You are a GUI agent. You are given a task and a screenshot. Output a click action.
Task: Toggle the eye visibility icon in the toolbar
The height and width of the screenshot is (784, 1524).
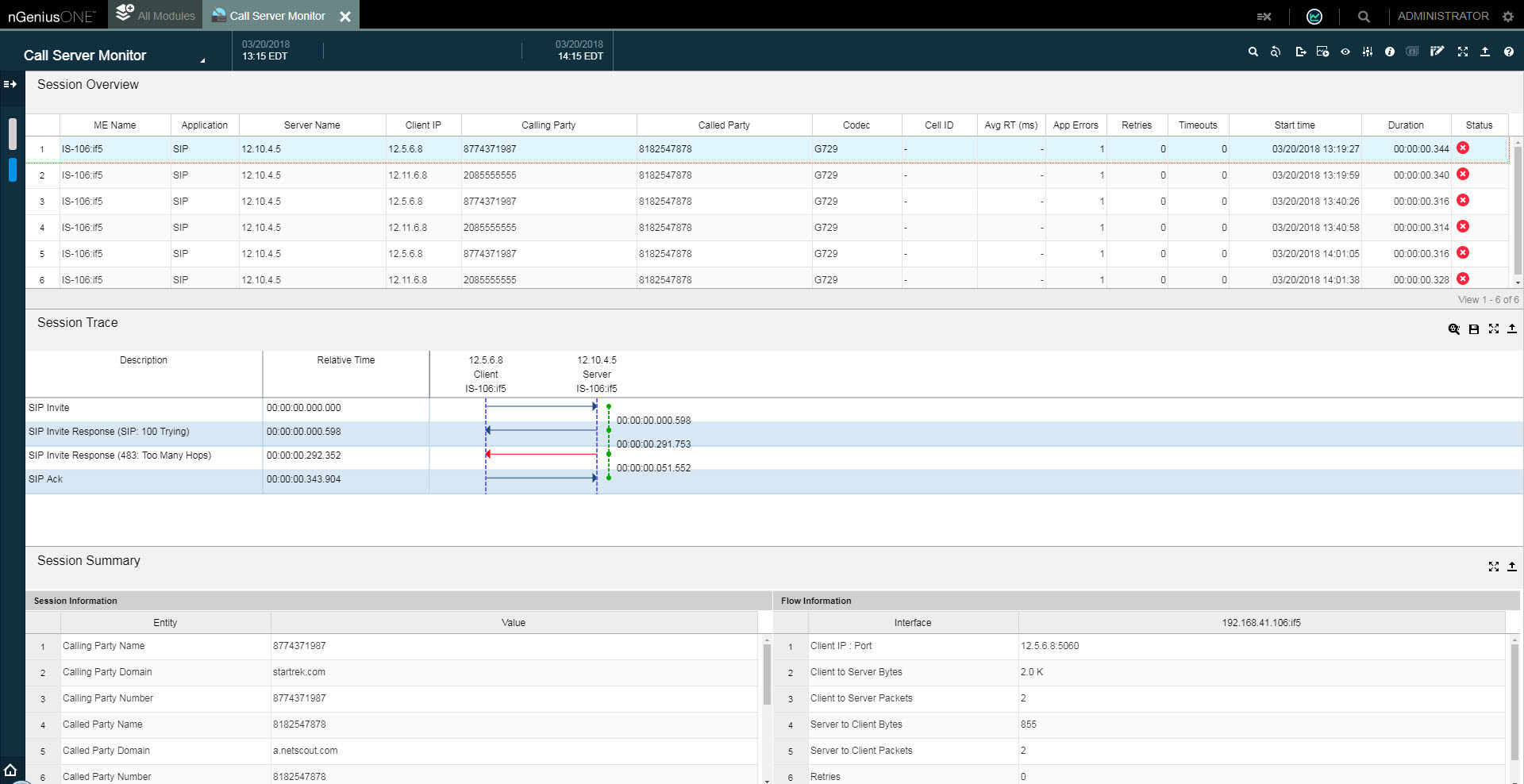1345,52
